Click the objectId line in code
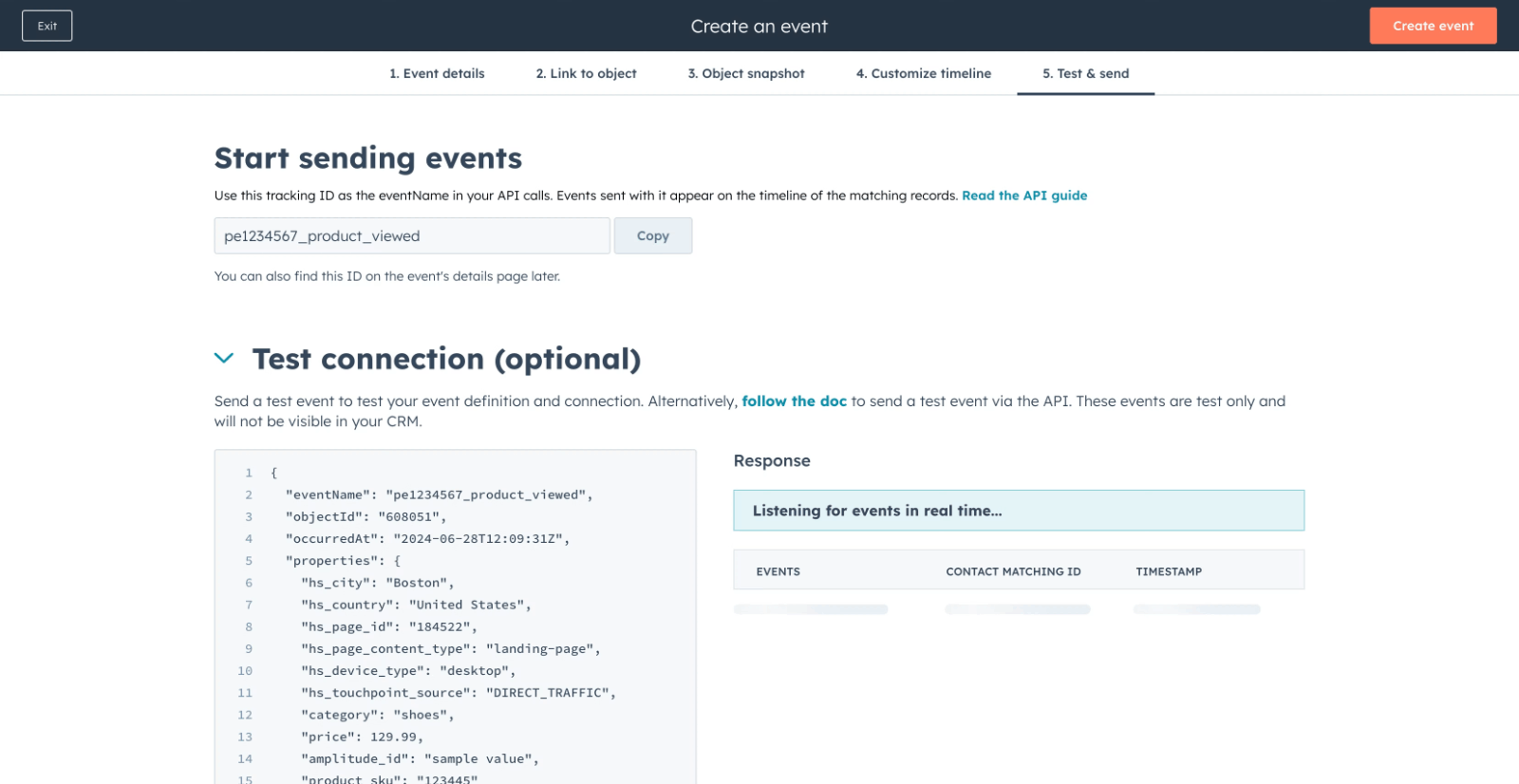The height and width of the screenshot is (784, 1519). click(x=366, y=516)
